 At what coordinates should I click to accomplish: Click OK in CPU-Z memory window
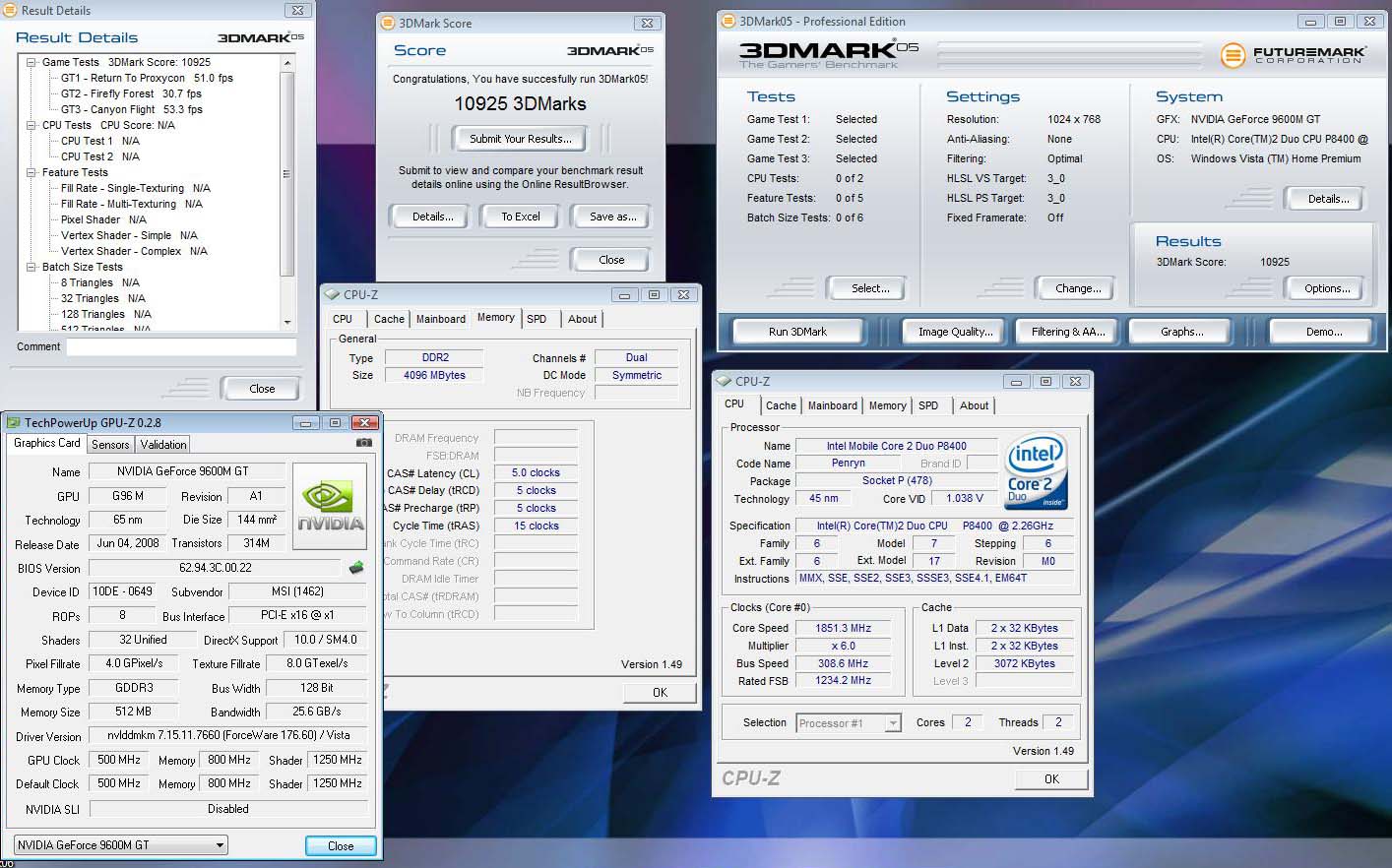point(661,693)
